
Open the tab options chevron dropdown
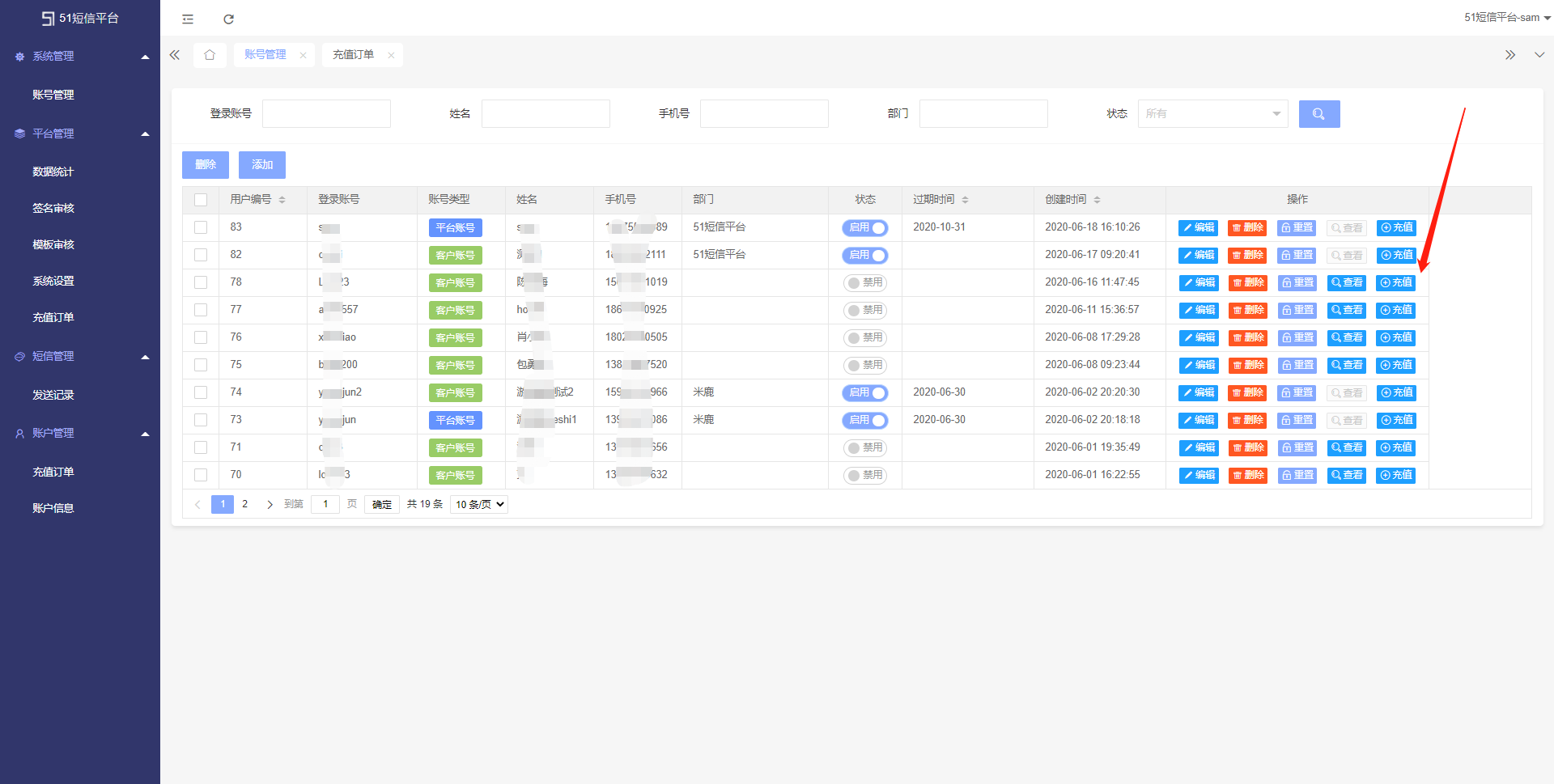(1539, 55)
